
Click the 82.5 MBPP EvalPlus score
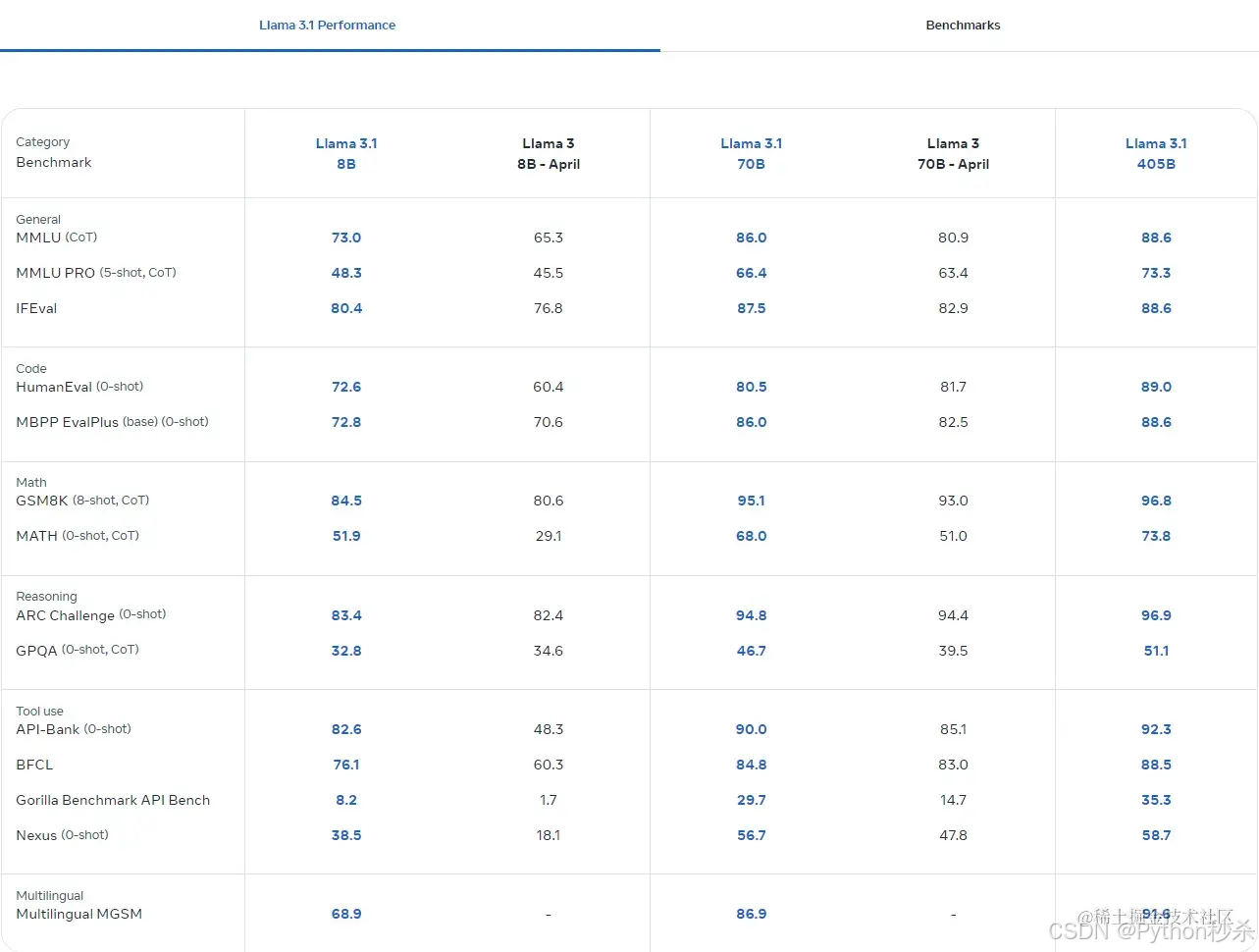pyautogui.click(x=954, y=422)
